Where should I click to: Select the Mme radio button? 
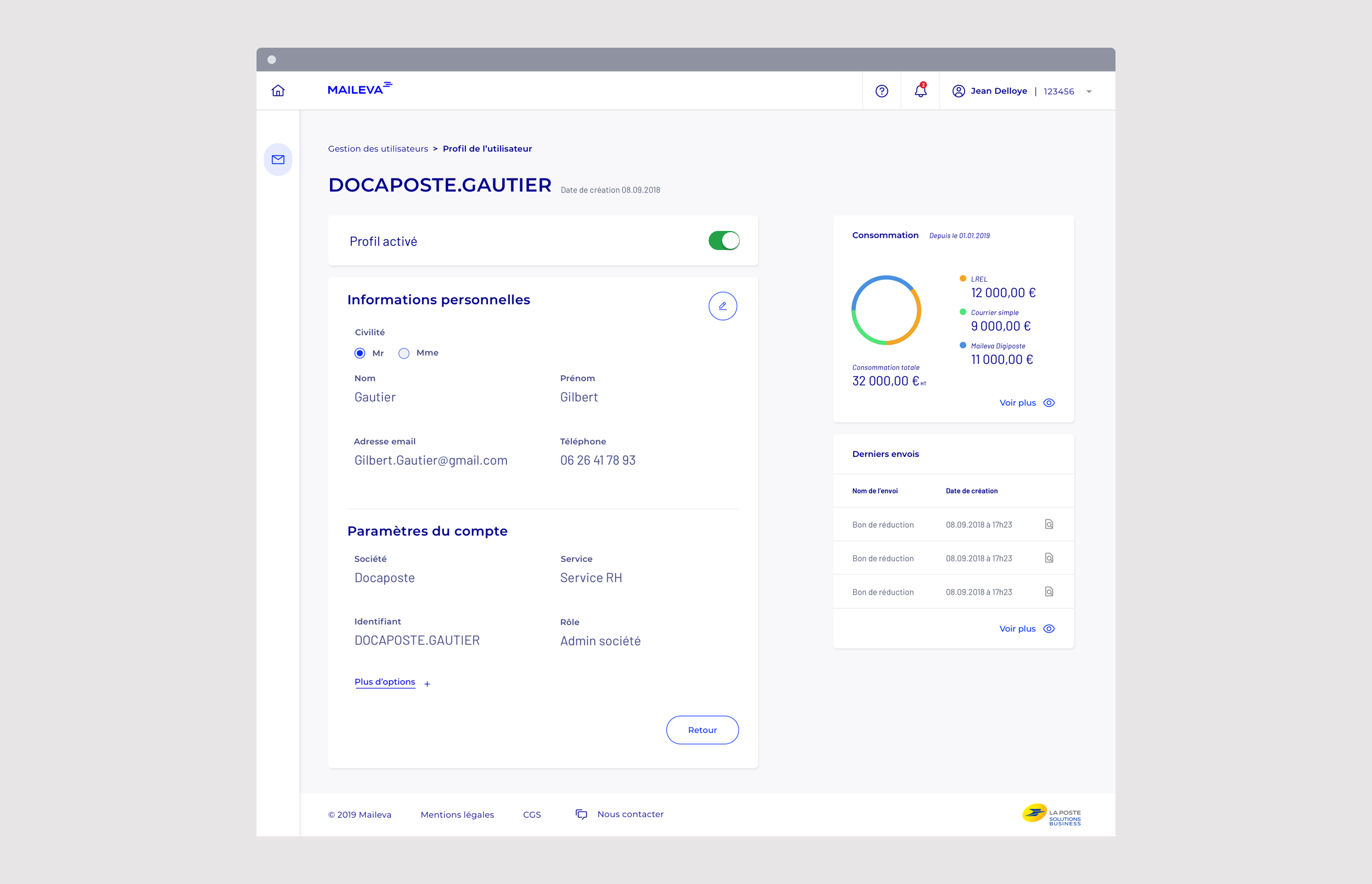click(x=404, y=353)
